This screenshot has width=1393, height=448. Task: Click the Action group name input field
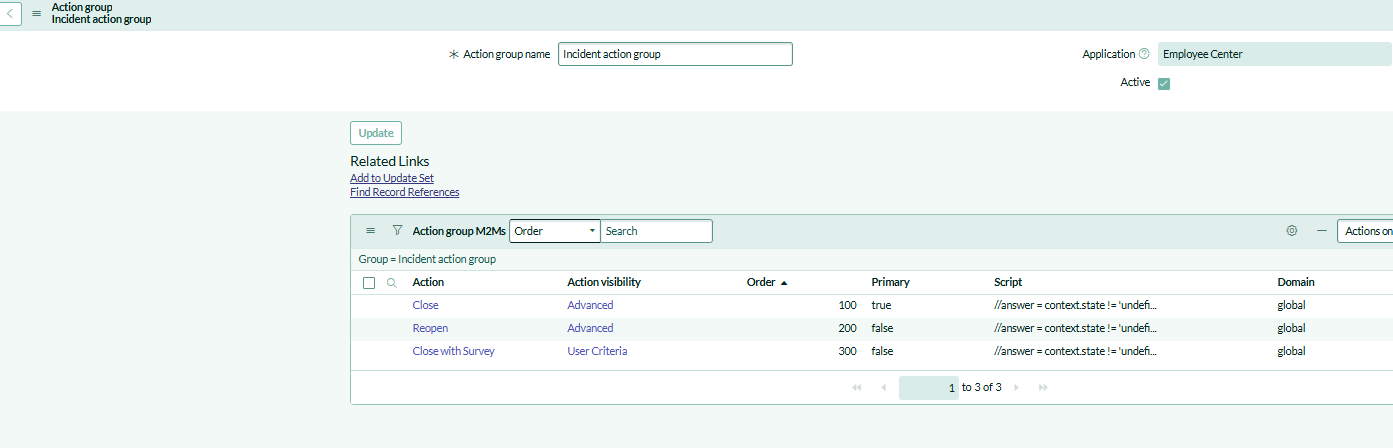coord(675,54)
